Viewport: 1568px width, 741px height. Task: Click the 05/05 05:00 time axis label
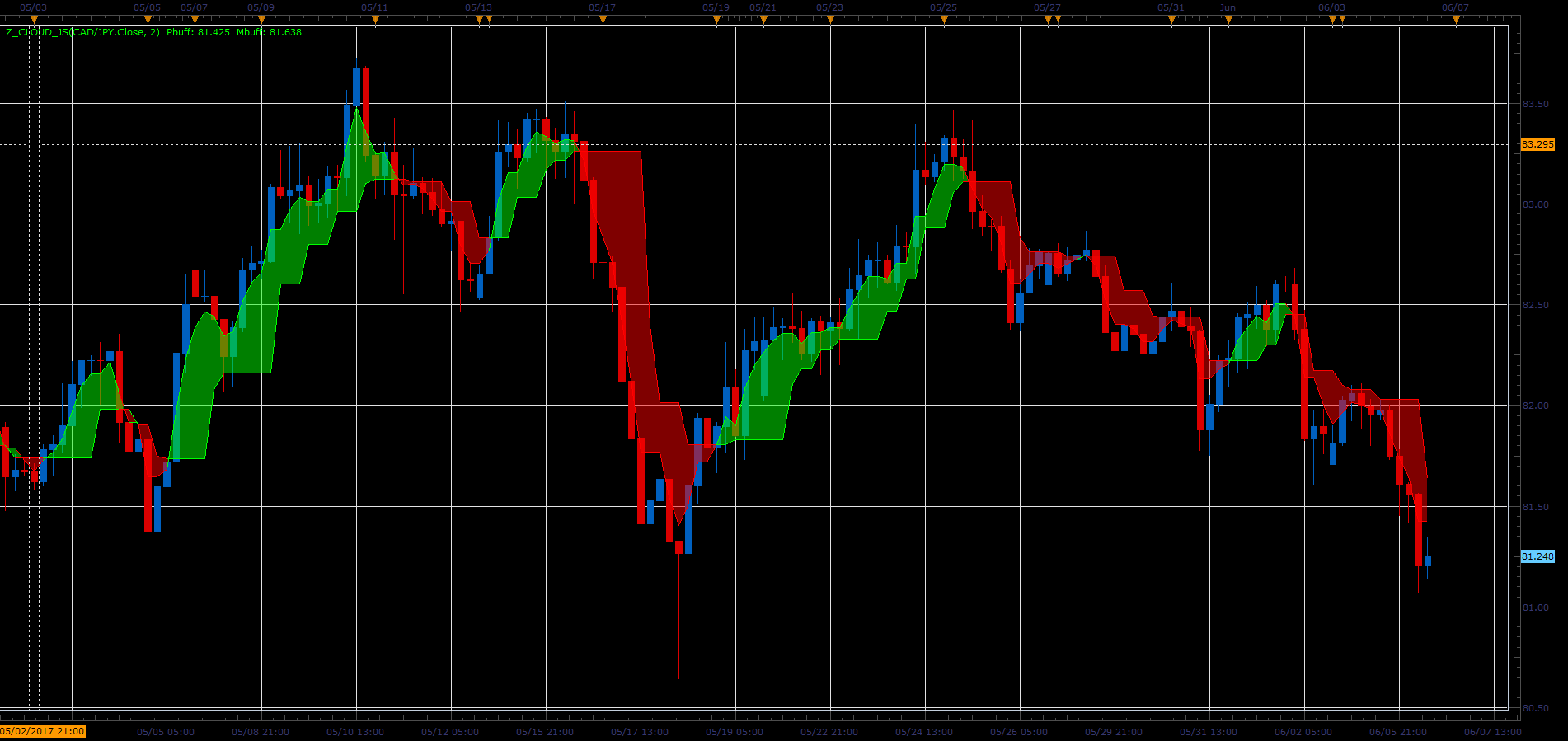point(166,732)
